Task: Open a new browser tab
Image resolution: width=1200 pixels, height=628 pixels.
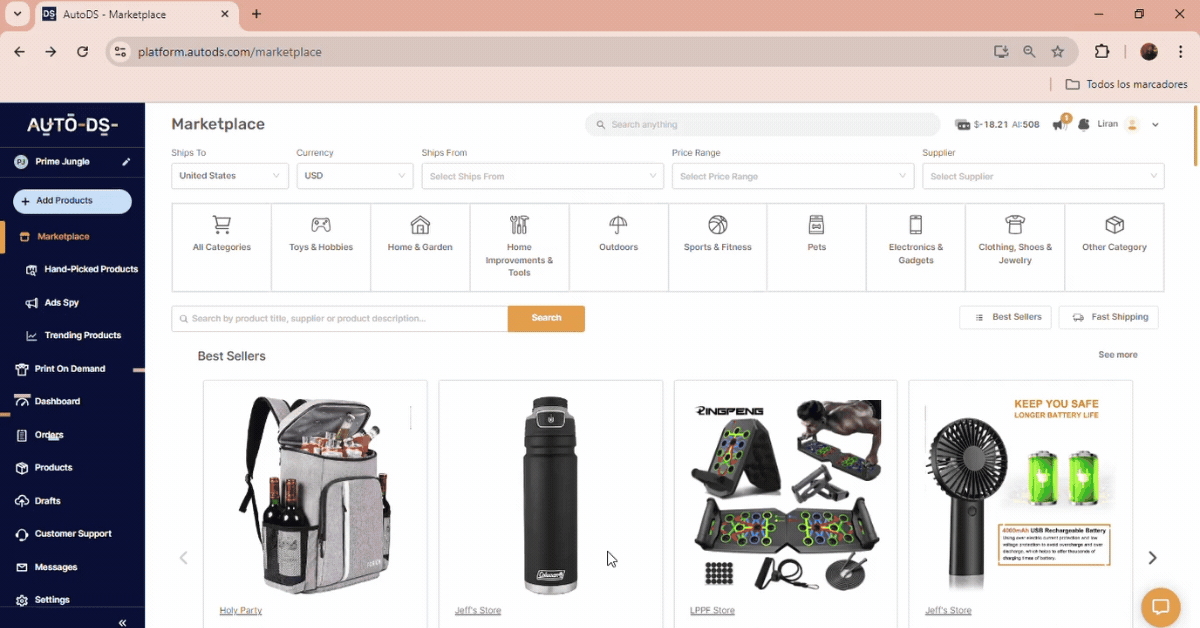Action: coord(257,14)
